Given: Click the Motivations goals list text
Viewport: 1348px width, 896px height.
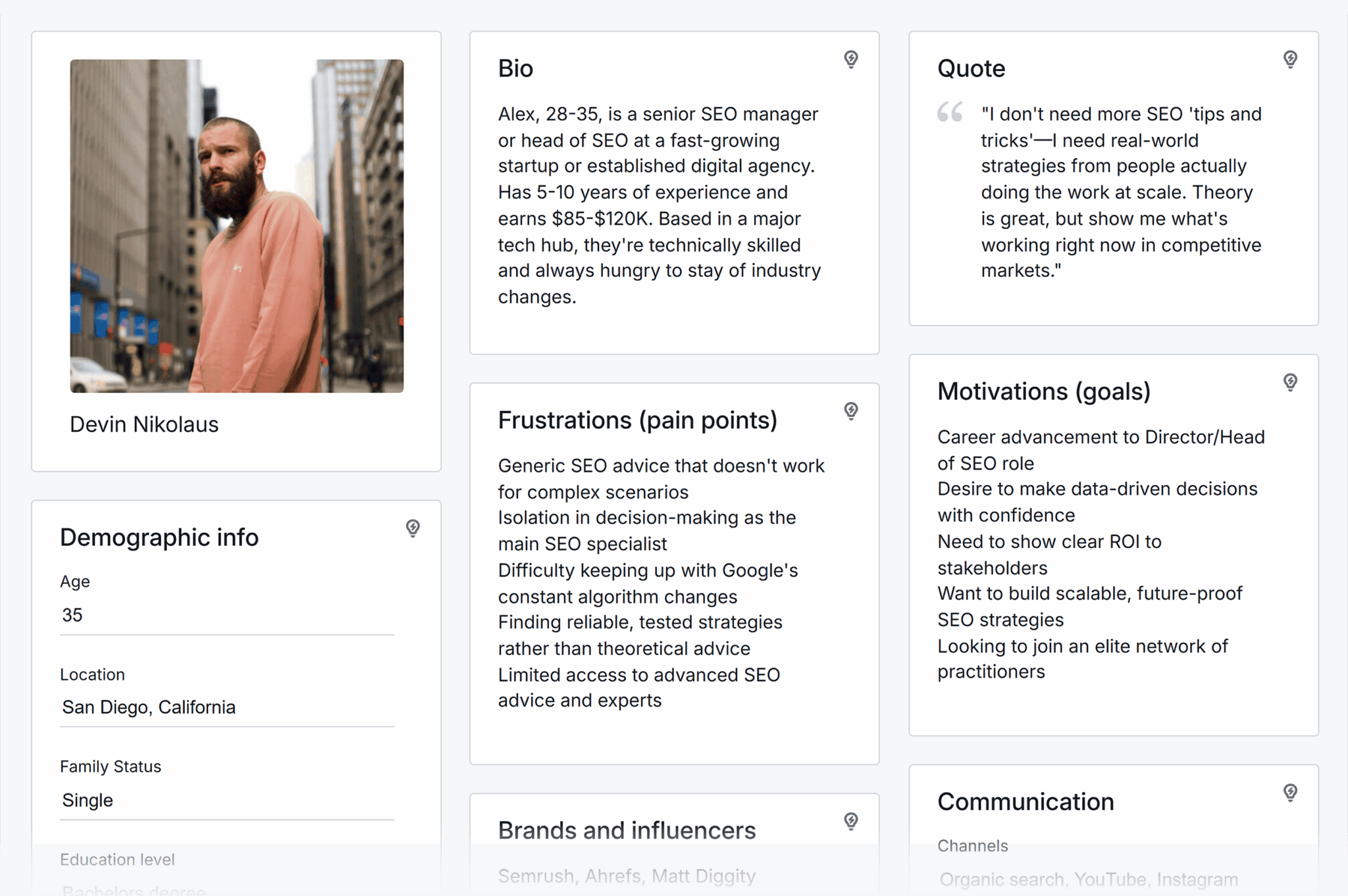Looking at the screenshot, I should (1101, 554).
